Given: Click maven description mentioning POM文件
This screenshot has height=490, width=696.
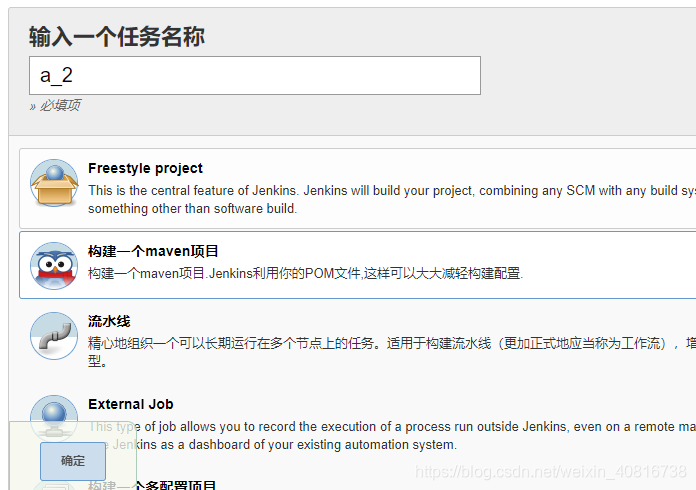Looking at the screenshot, I should coord(305,273).
